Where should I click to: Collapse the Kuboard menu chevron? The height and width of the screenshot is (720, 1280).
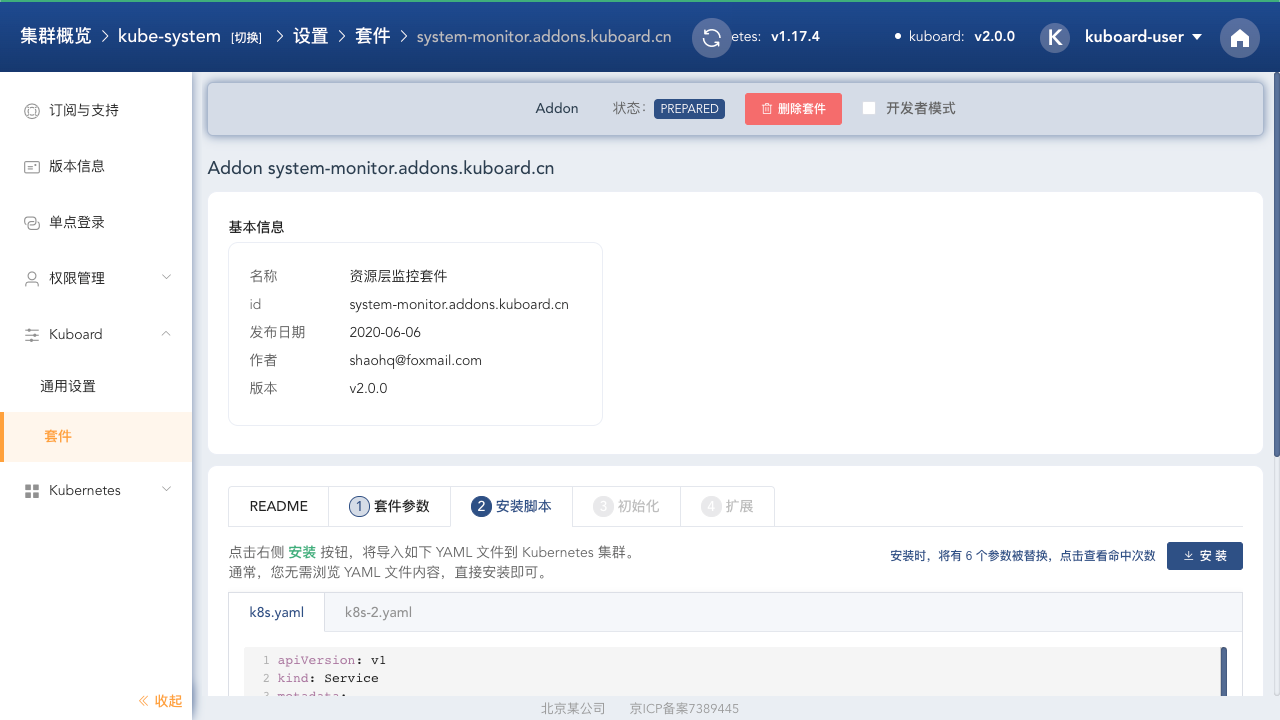click(x=167, y=333)
